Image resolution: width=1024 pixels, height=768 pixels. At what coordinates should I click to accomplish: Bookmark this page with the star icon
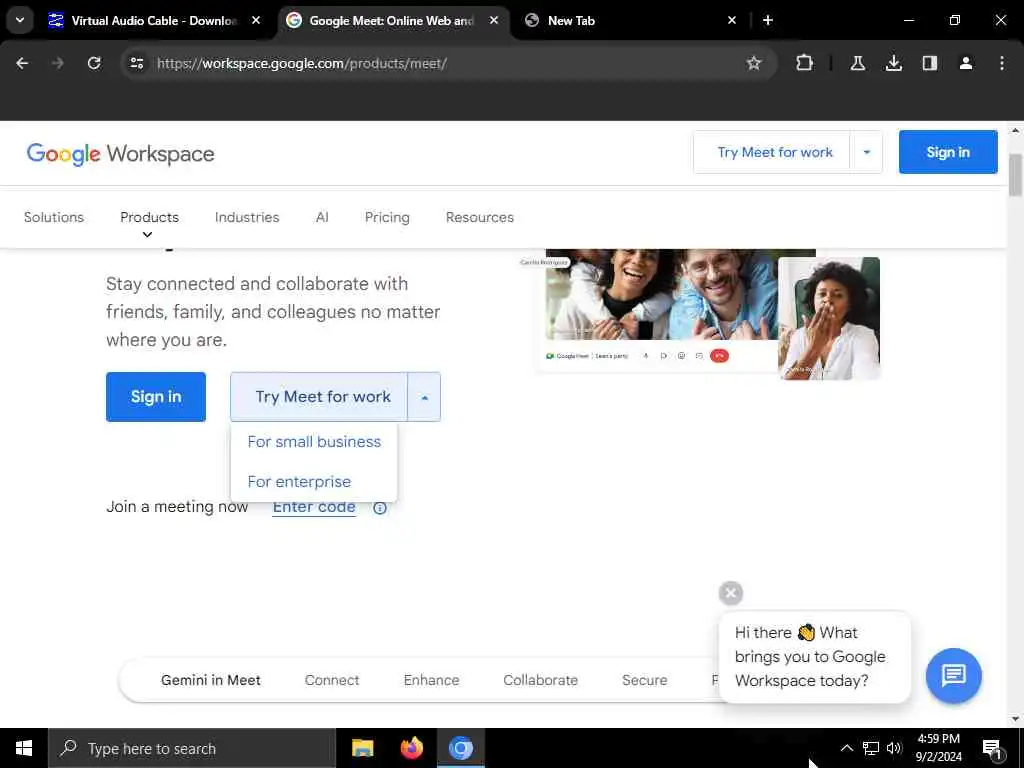pos(754,63)
